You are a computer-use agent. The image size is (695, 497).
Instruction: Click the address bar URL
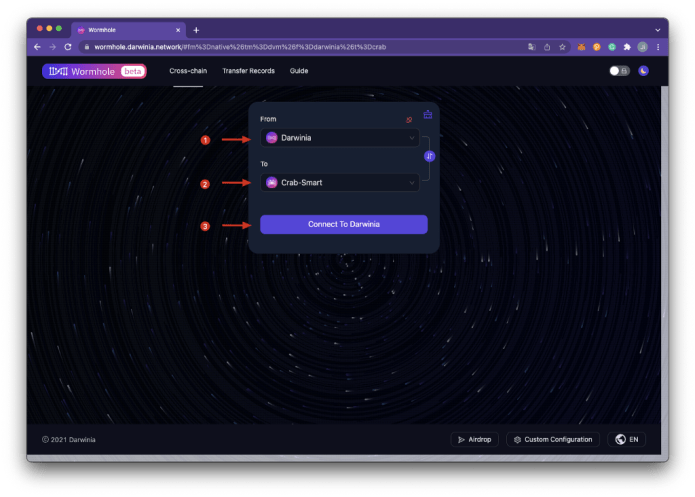click(240, 47)
